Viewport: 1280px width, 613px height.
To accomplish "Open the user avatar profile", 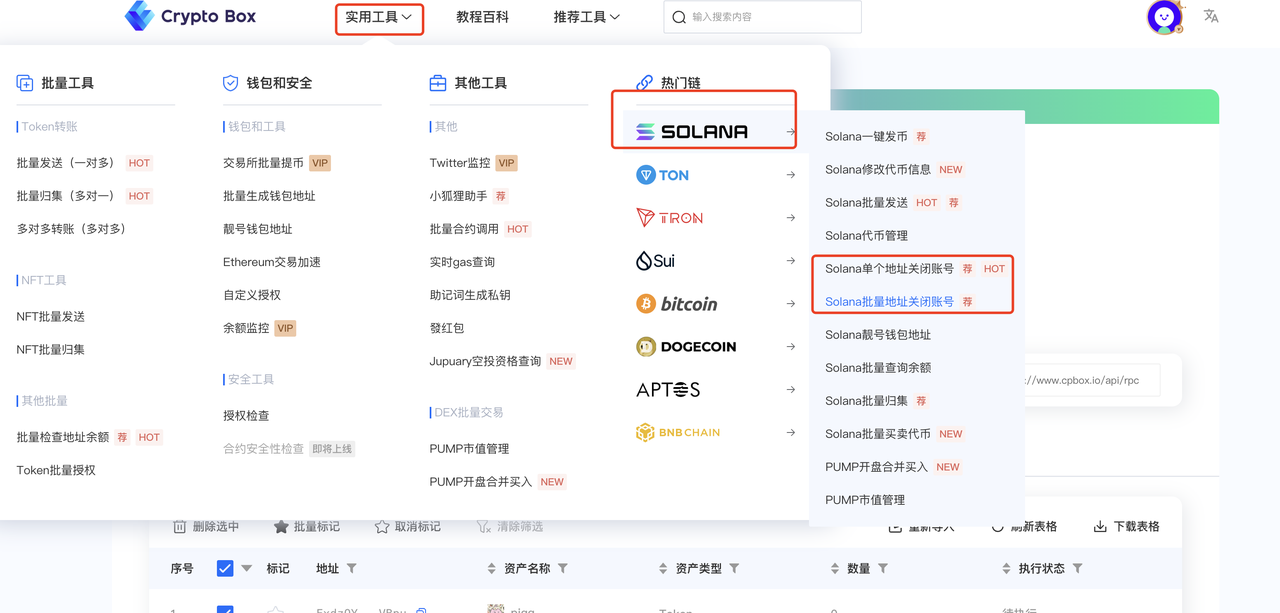I will (x=1164, y=17).
